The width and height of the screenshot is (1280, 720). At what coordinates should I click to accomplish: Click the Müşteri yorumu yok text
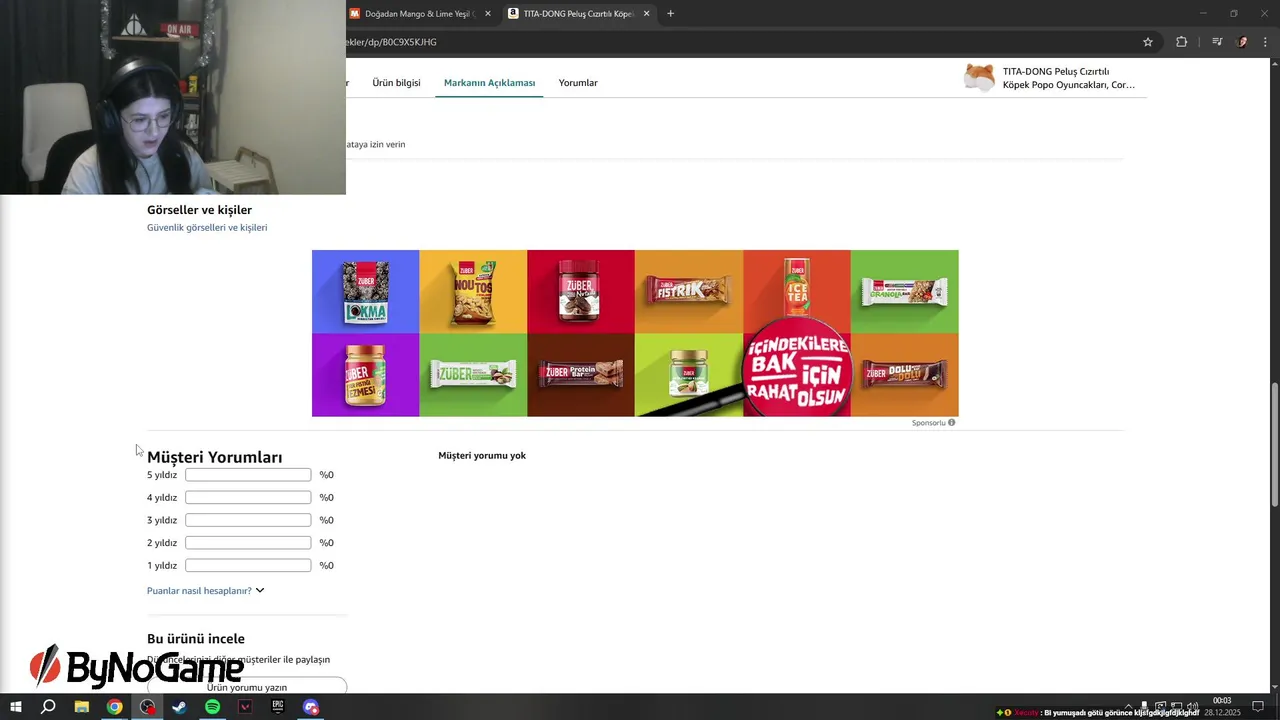pos(482,456)
